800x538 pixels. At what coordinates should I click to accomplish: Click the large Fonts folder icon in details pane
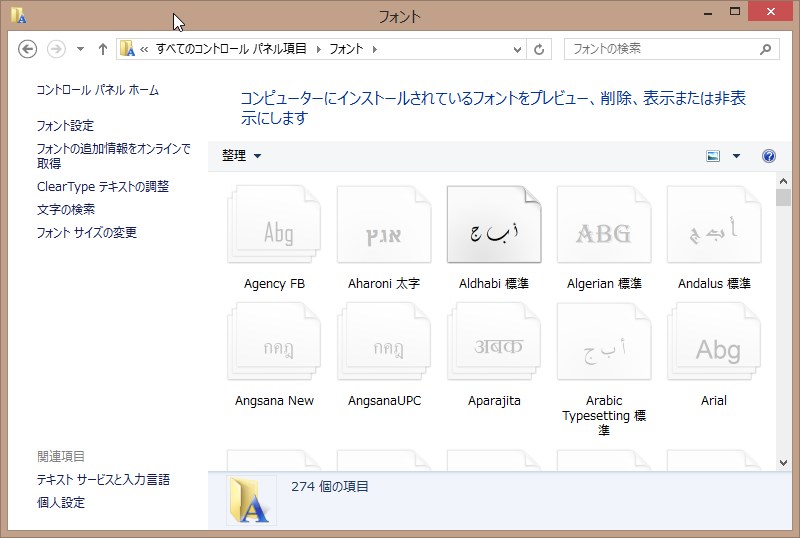[x=249, y=500]
